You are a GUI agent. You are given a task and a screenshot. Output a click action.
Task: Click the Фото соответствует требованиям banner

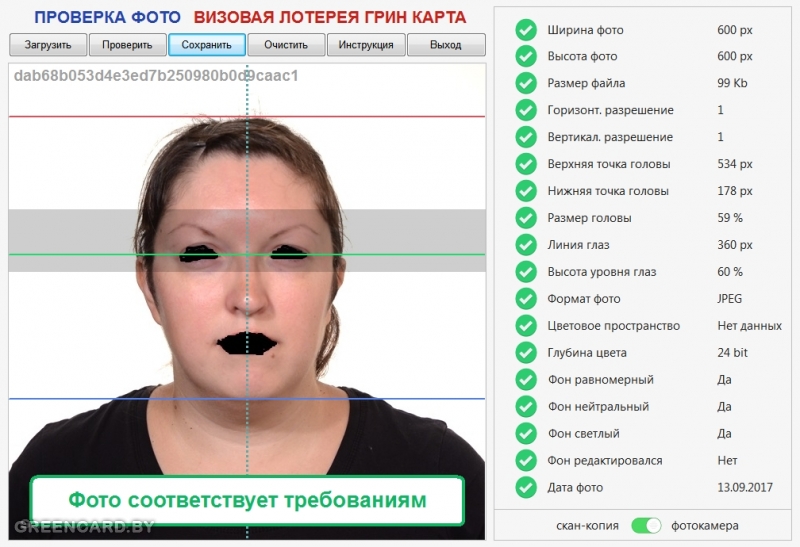[247, 501]
